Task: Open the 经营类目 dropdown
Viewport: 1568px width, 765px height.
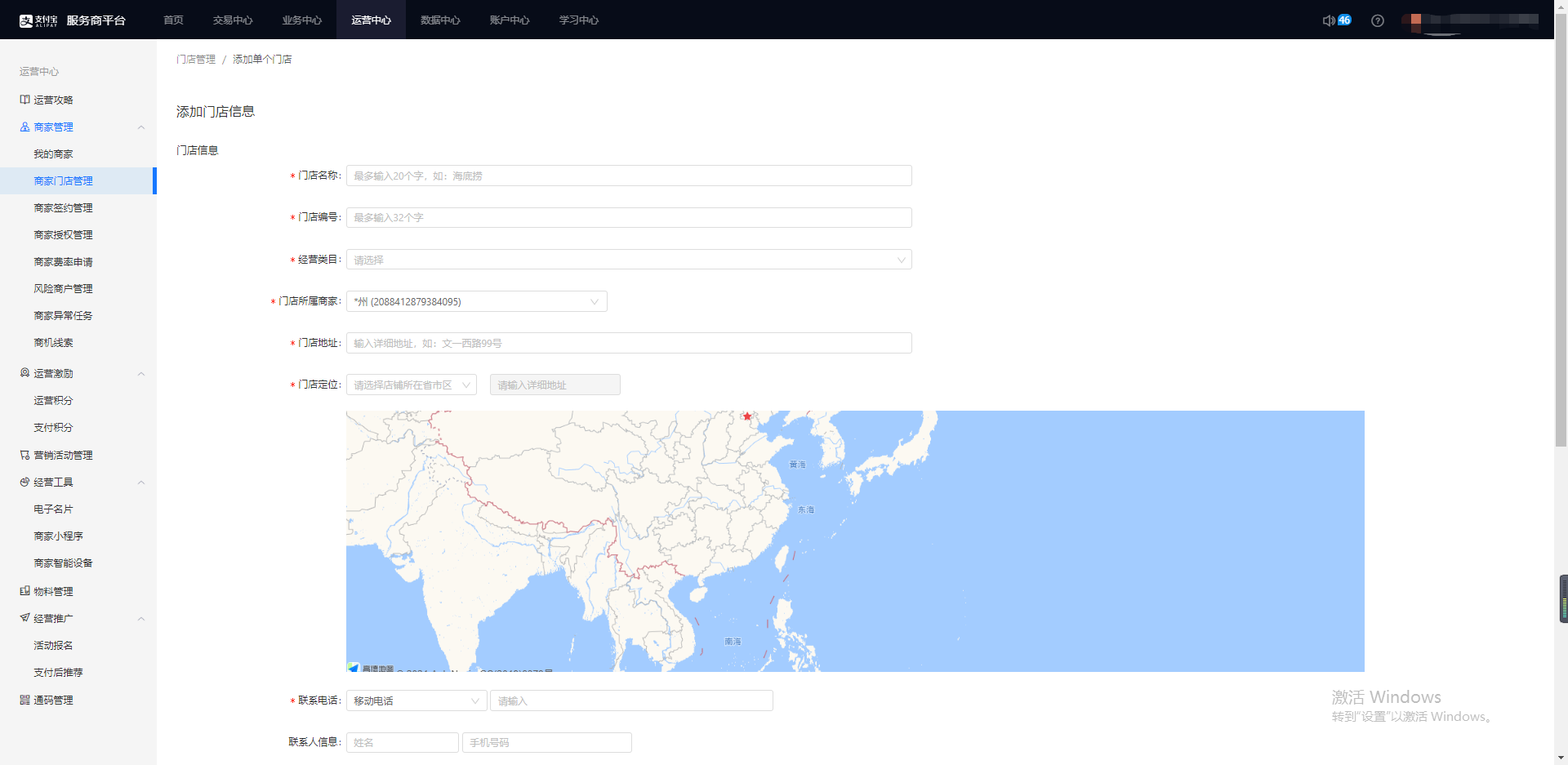Action: pos(629,260)
